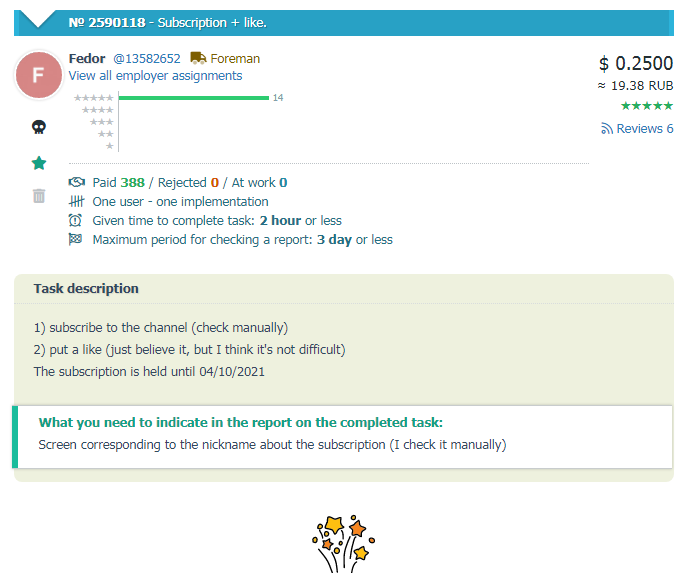Click the trash bin delete icon

[x=39, y=195]
